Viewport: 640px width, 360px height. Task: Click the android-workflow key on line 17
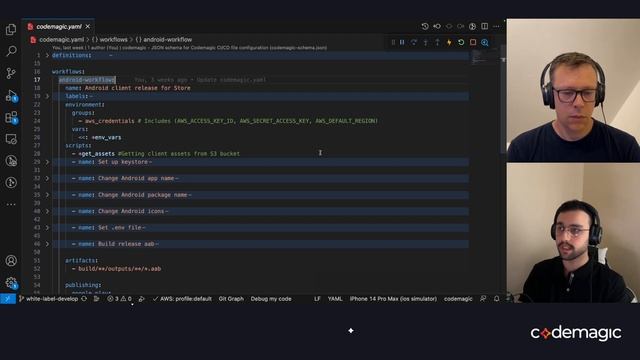(x=87, y=80)
